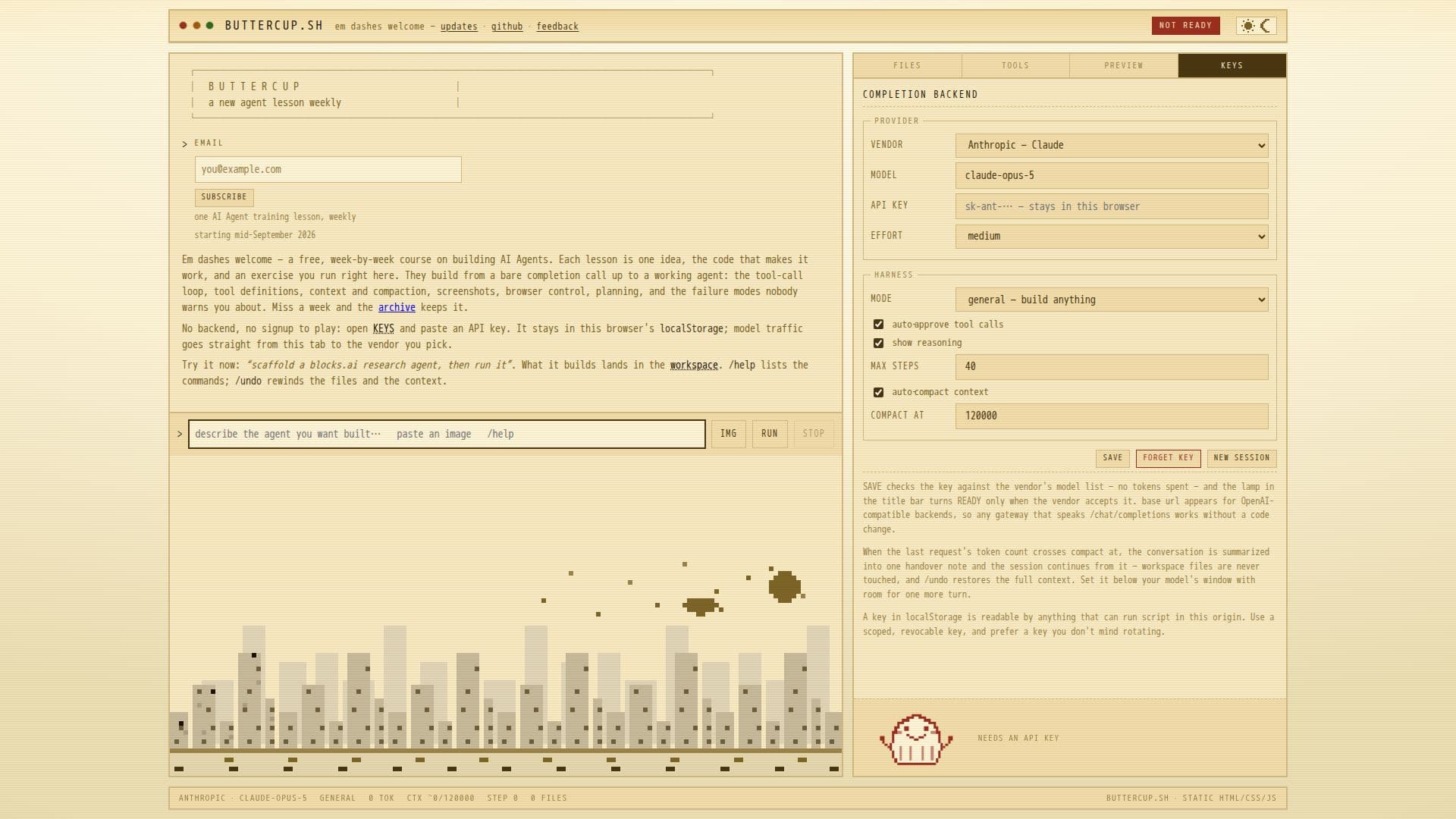Screen dimensions: 1456x819
Task: Open the github link
Action: point(507,27)
